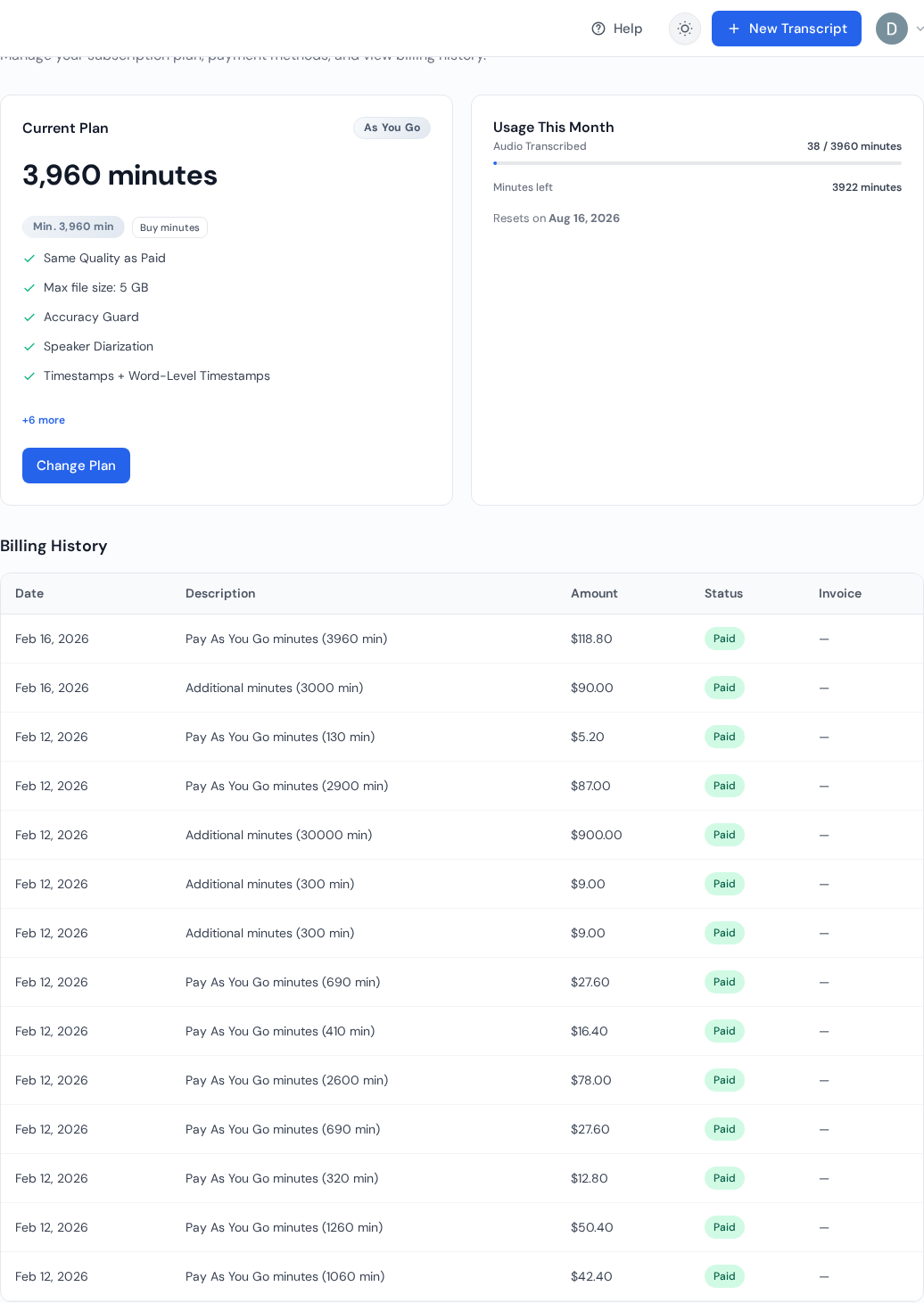Click the checkmark beside Accuracy Guard
This screenshot has width=924, height=1303.
coord(29,317)
